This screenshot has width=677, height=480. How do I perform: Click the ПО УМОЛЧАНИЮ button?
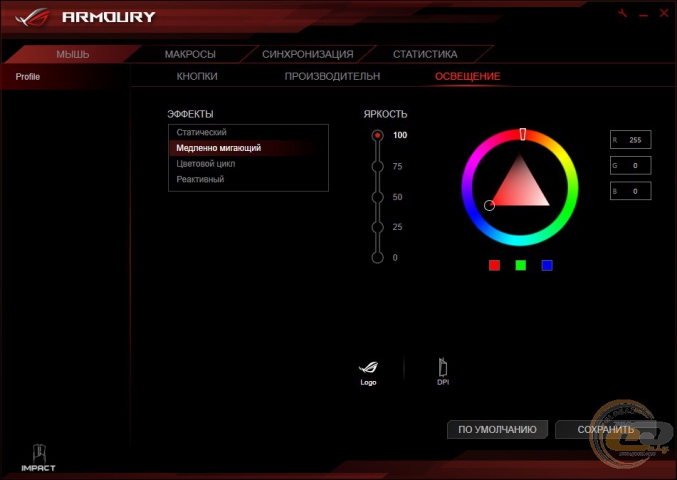coord(497,429)
